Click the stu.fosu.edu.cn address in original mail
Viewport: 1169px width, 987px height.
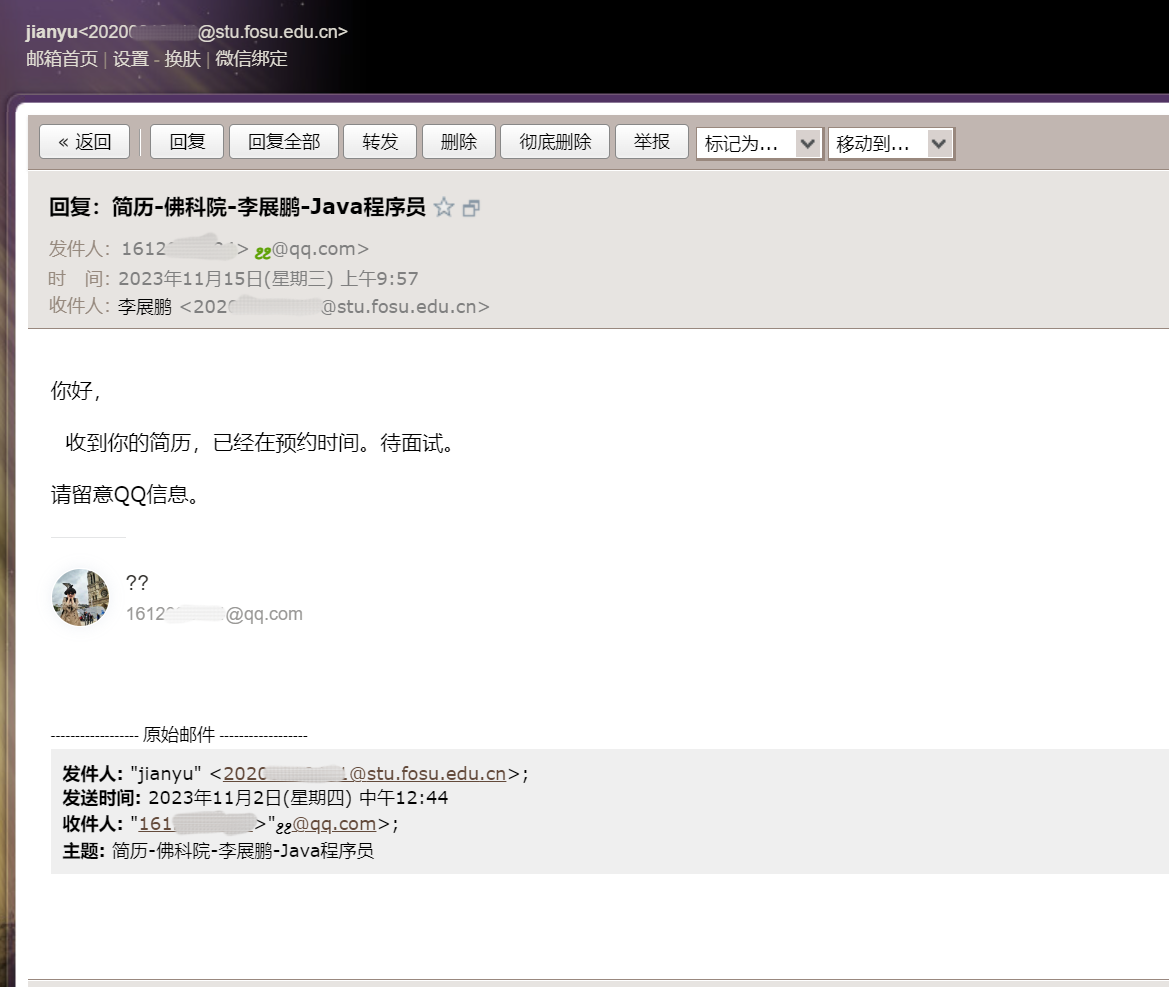(x=364, y=773)
